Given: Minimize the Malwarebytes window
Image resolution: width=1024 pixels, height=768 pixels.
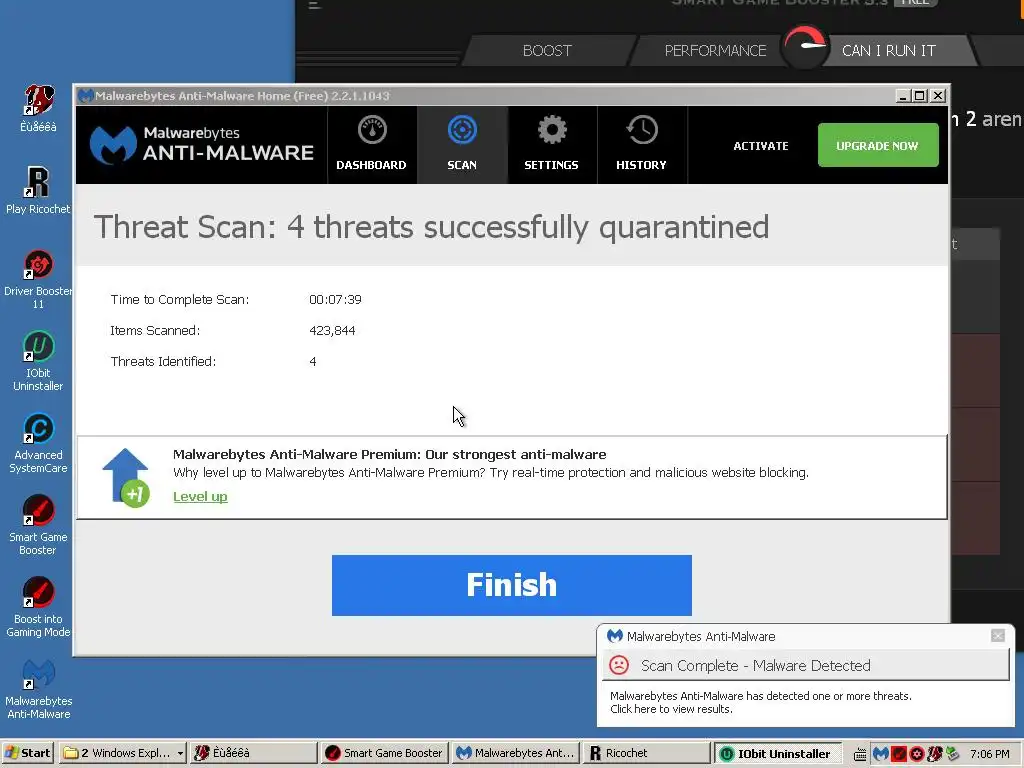Looking at the screenshot, I should pyautogui.click(x=903, y=96).
